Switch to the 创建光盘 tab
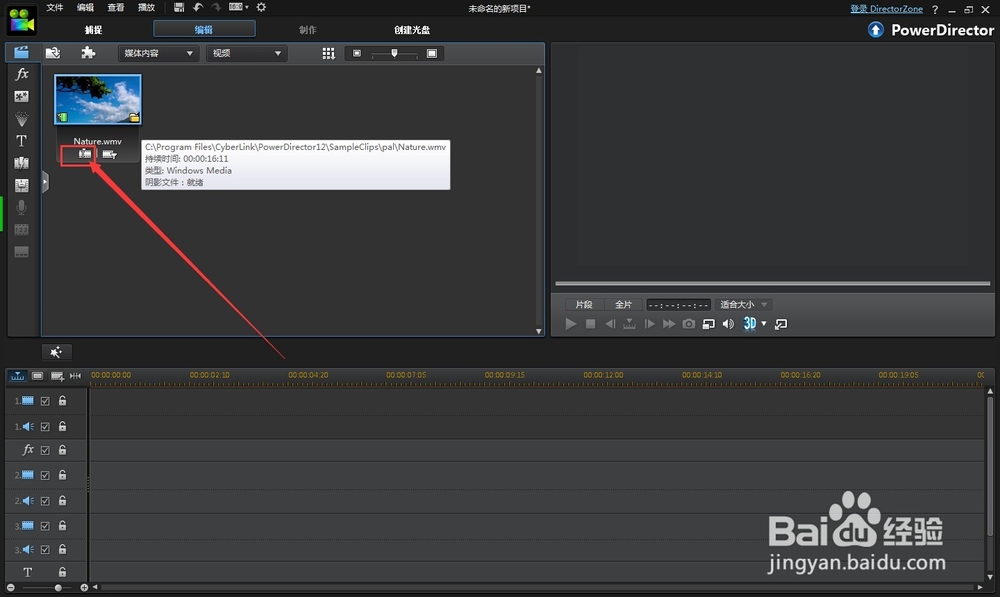This screenshot has width=1000, height=597. pos(412,30)
